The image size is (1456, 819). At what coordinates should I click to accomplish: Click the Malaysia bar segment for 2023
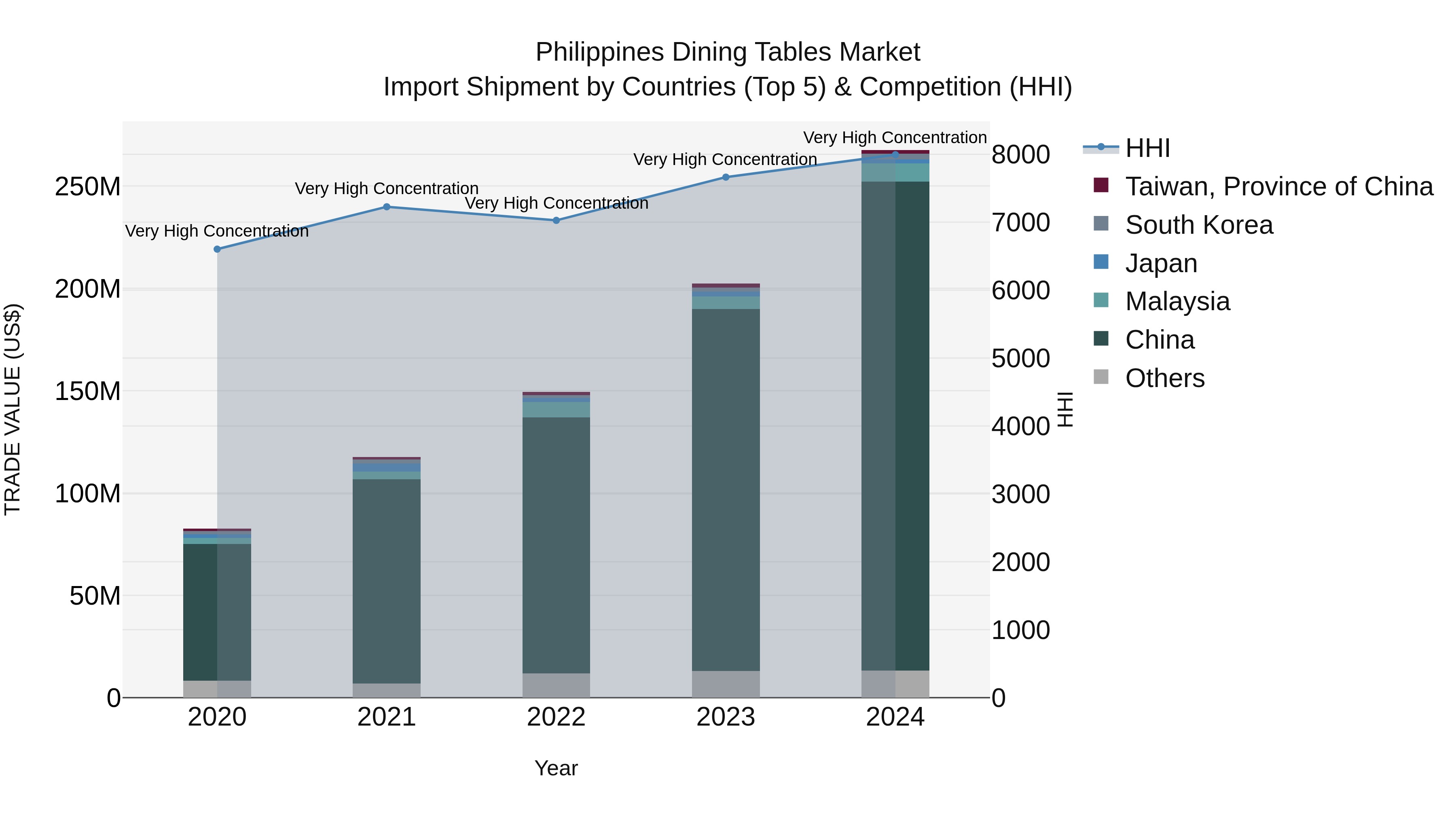pos(726,303)
